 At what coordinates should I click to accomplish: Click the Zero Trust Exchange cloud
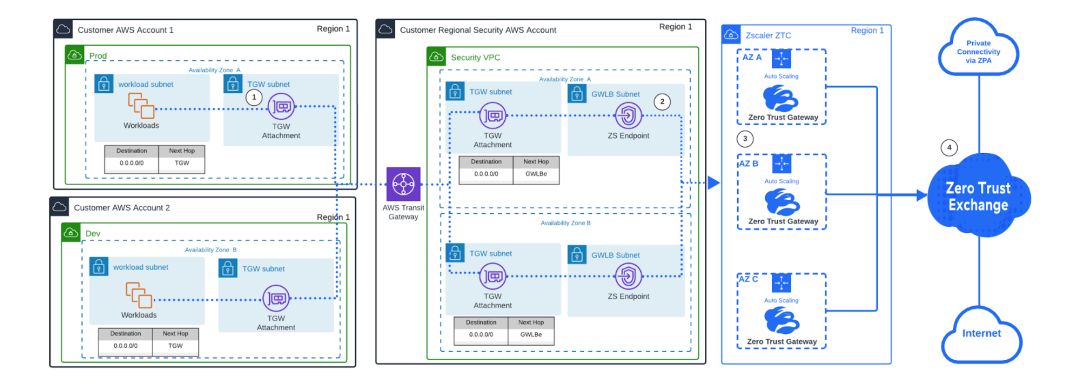978,197
